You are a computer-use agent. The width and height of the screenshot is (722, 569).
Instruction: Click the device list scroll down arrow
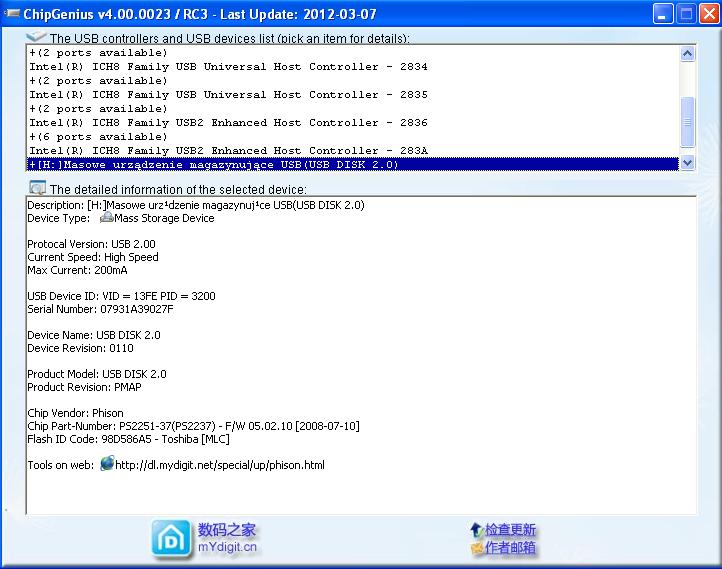click(687, 163)
